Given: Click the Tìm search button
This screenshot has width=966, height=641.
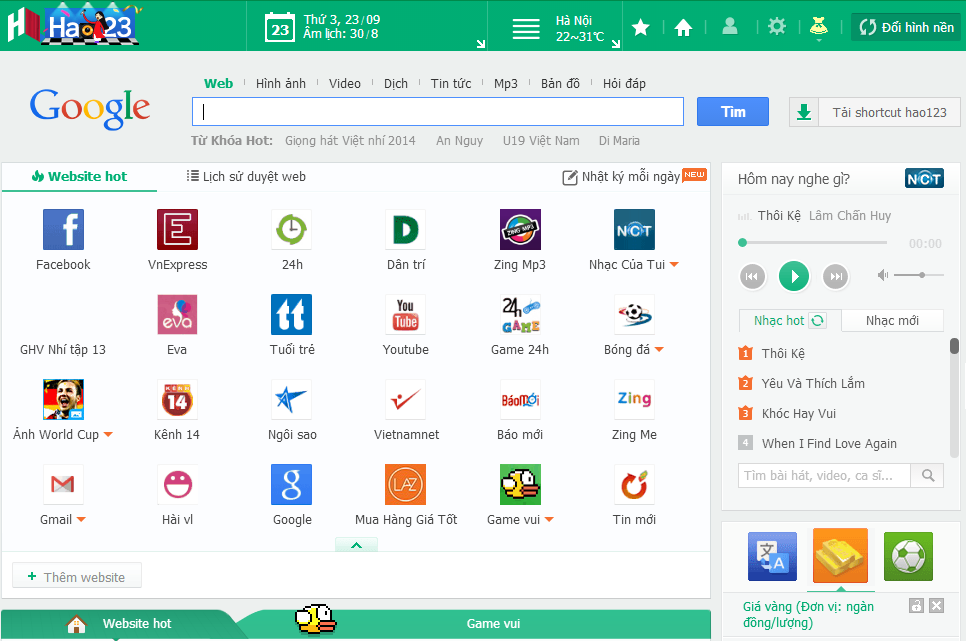Looking at the screenshot, I should [x=733, y=112].
